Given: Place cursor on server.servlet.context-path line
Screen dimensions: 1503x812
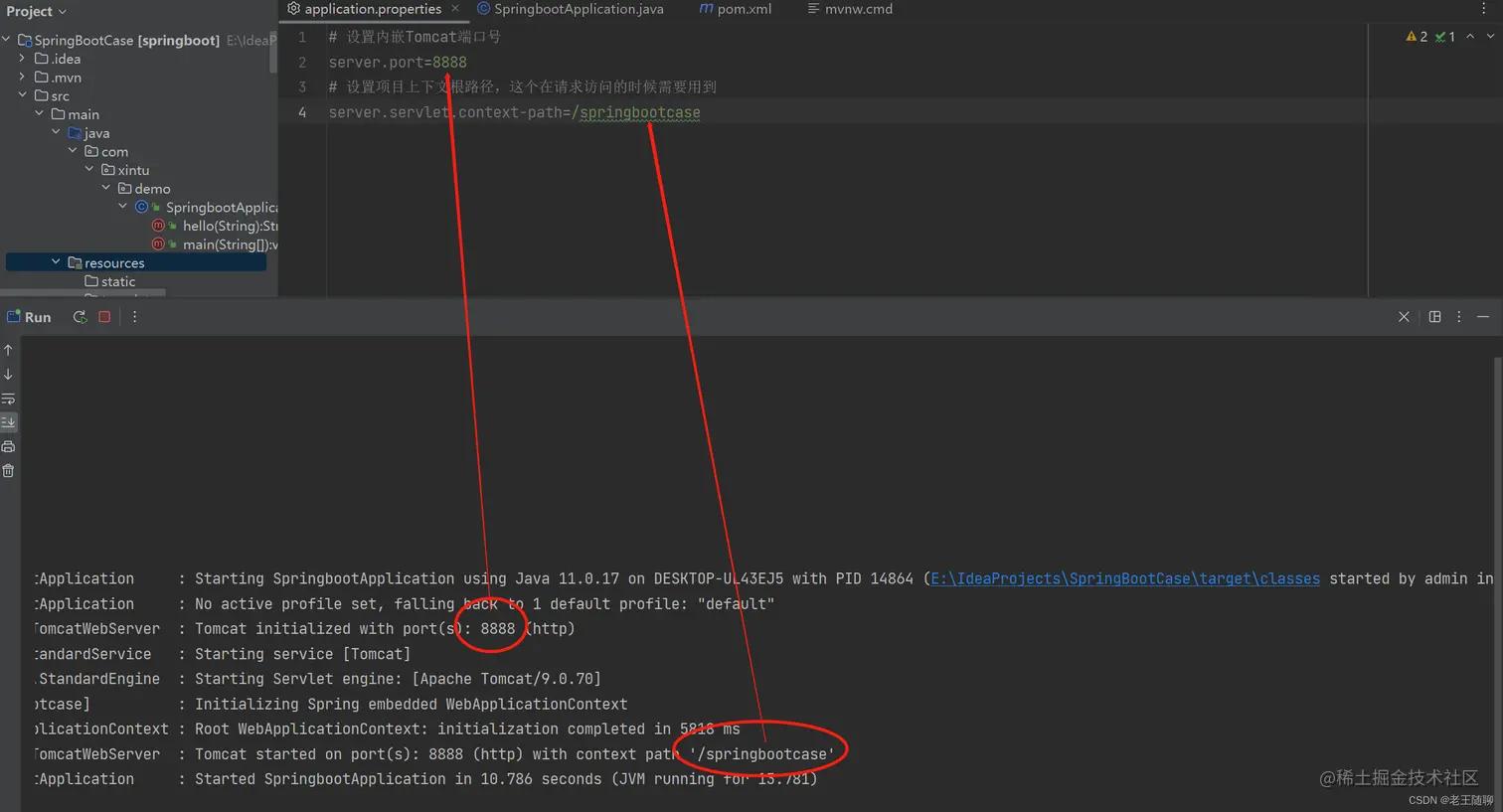Looking at the screenshot, I should coord(514,112).
